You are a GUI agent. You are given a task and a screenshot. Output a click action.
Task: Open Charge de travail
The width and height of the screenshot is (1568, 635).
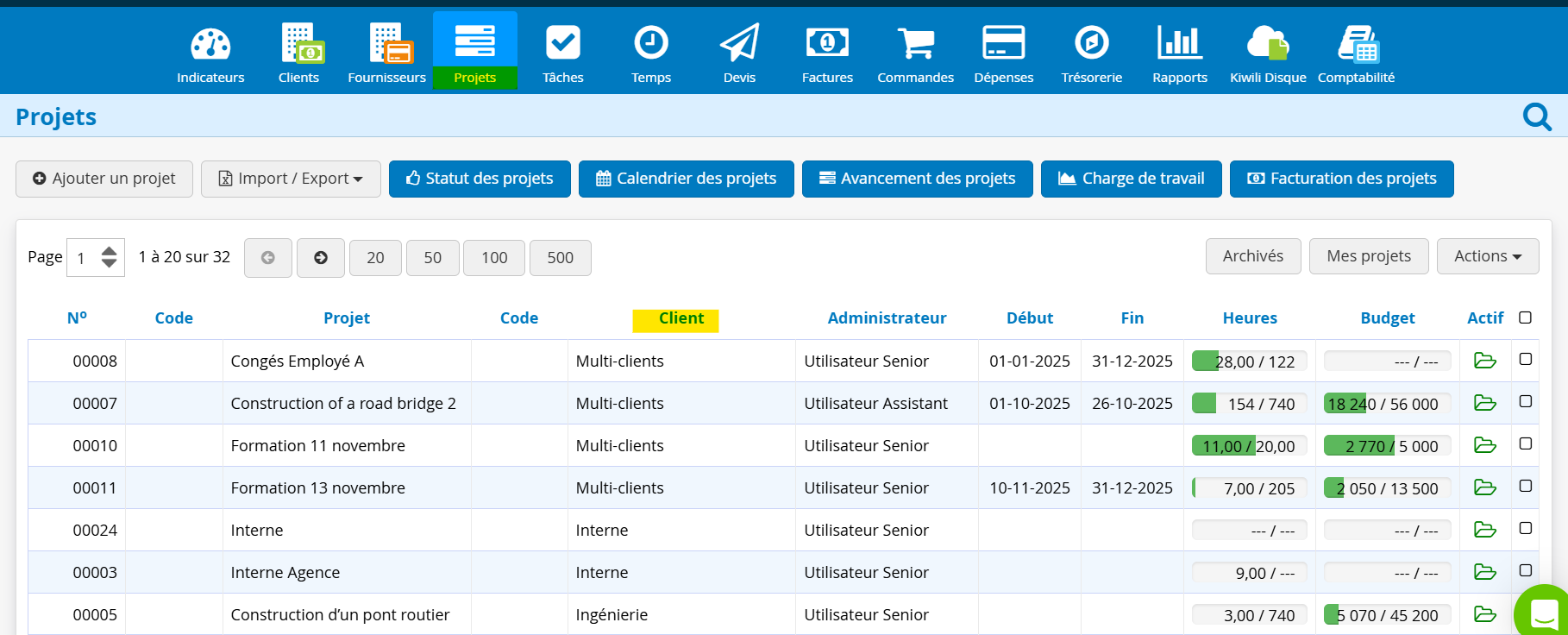click(1132, 179)
